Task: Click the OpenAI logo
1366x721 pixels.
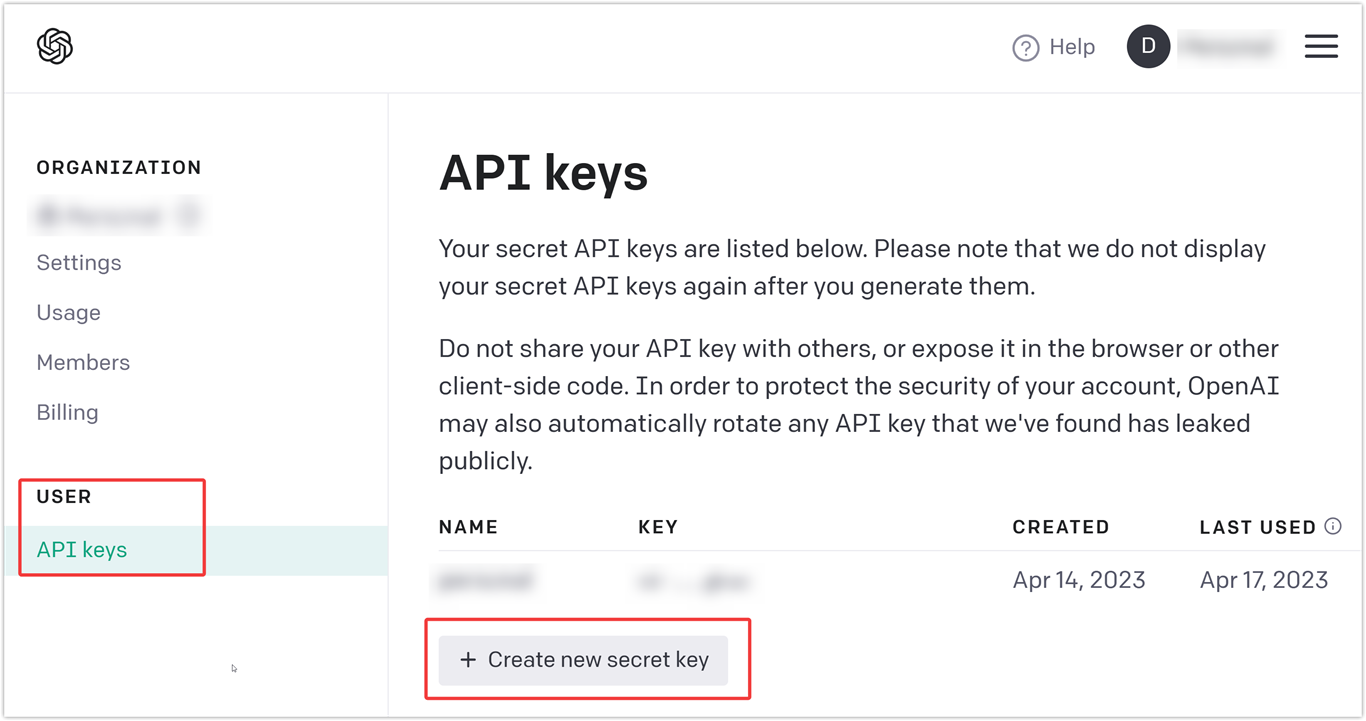Action: 55,46
